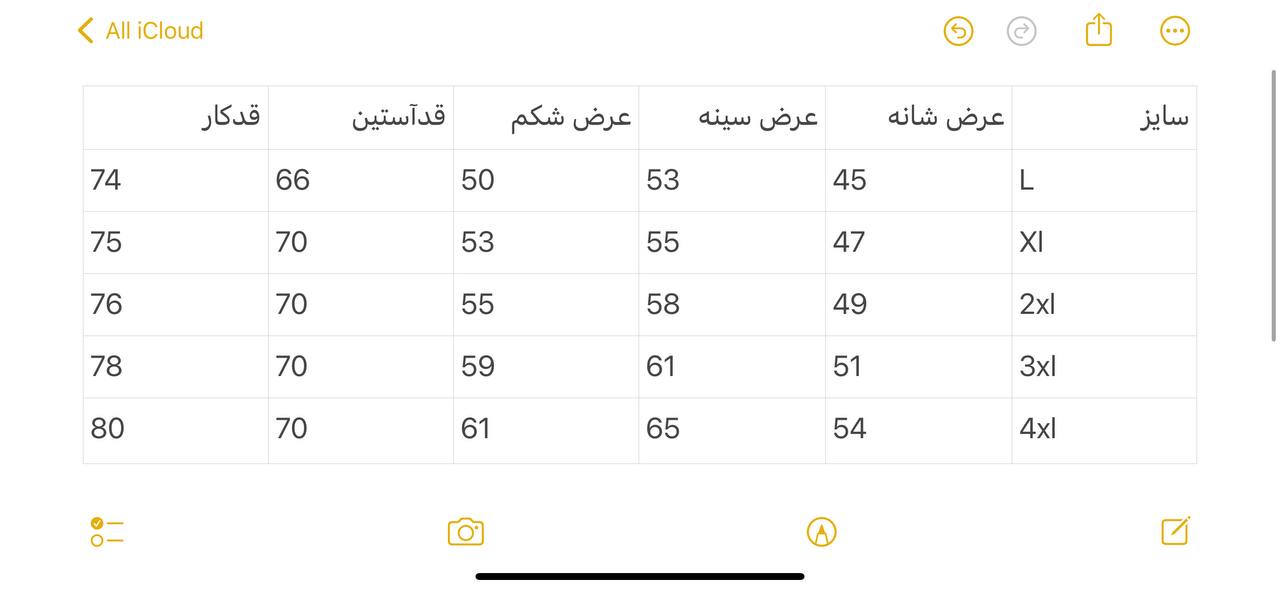Viewport: 1280px width, 591px height.
Task: Go back to All iCloud
Action: click(154, 31)
